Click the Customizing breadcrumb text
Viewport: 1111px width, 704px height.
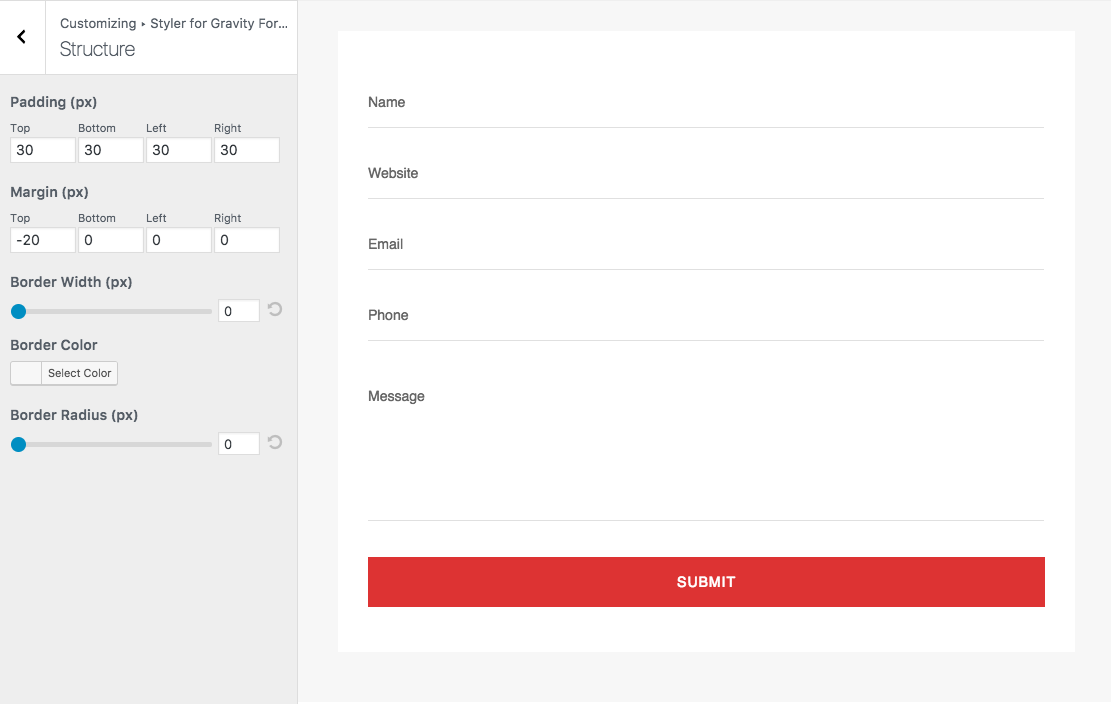coord(98,23)
